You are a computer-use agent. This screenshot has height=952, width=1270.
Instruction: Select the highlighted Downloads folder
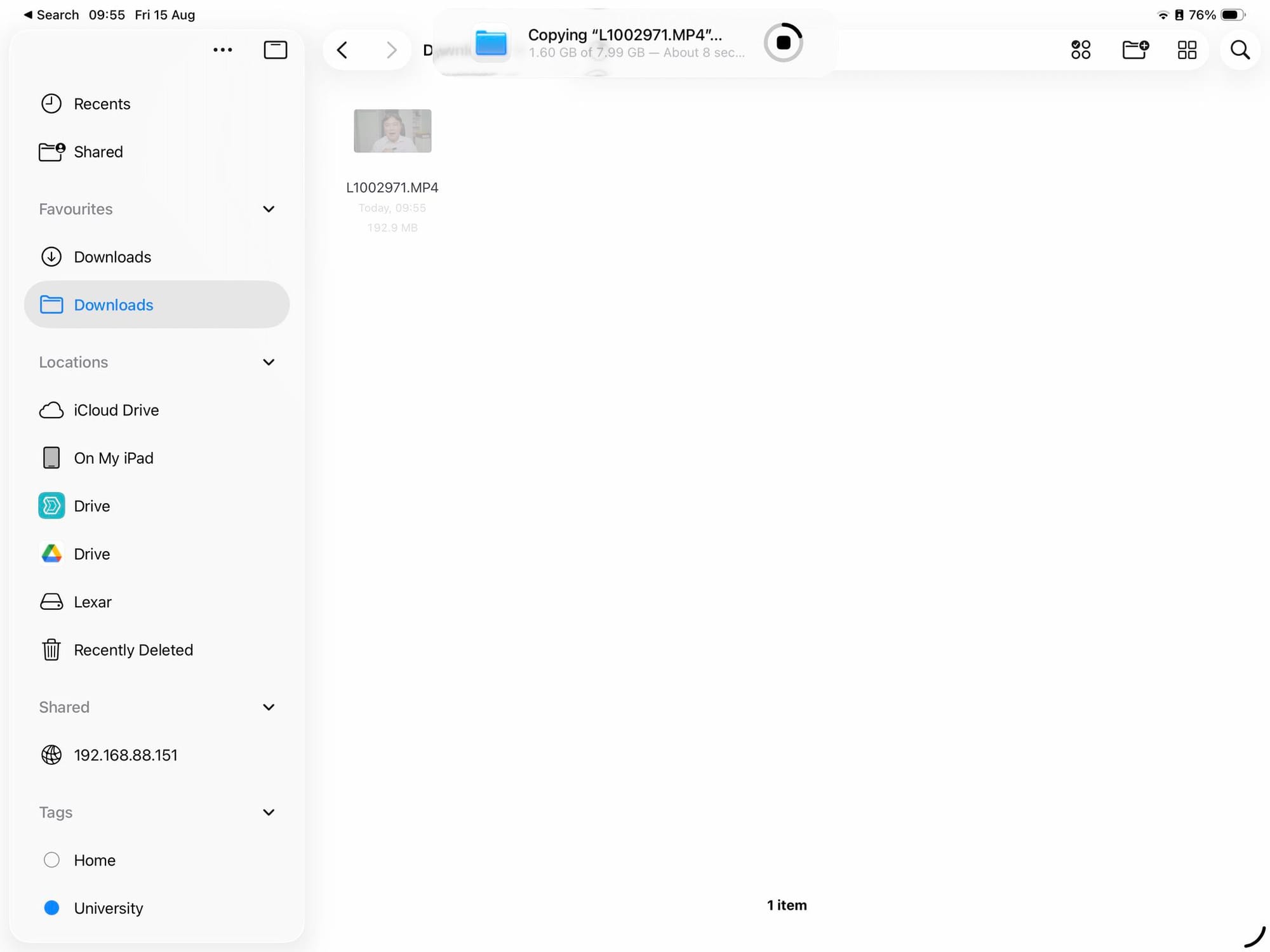(157, 305)
